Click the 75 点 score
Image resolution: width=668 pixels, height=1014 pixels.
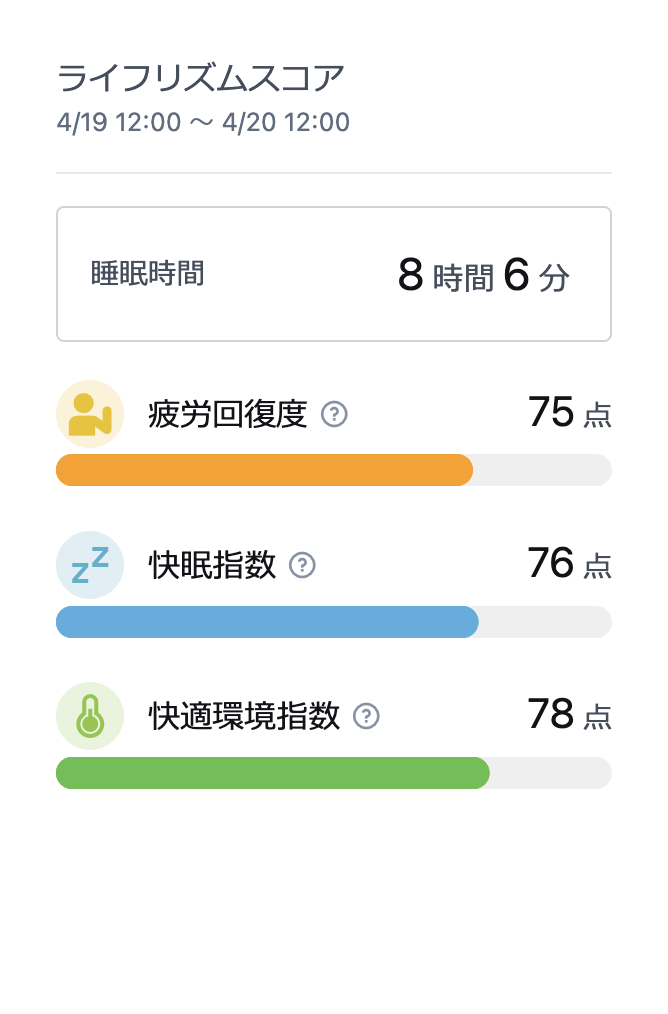570,412
